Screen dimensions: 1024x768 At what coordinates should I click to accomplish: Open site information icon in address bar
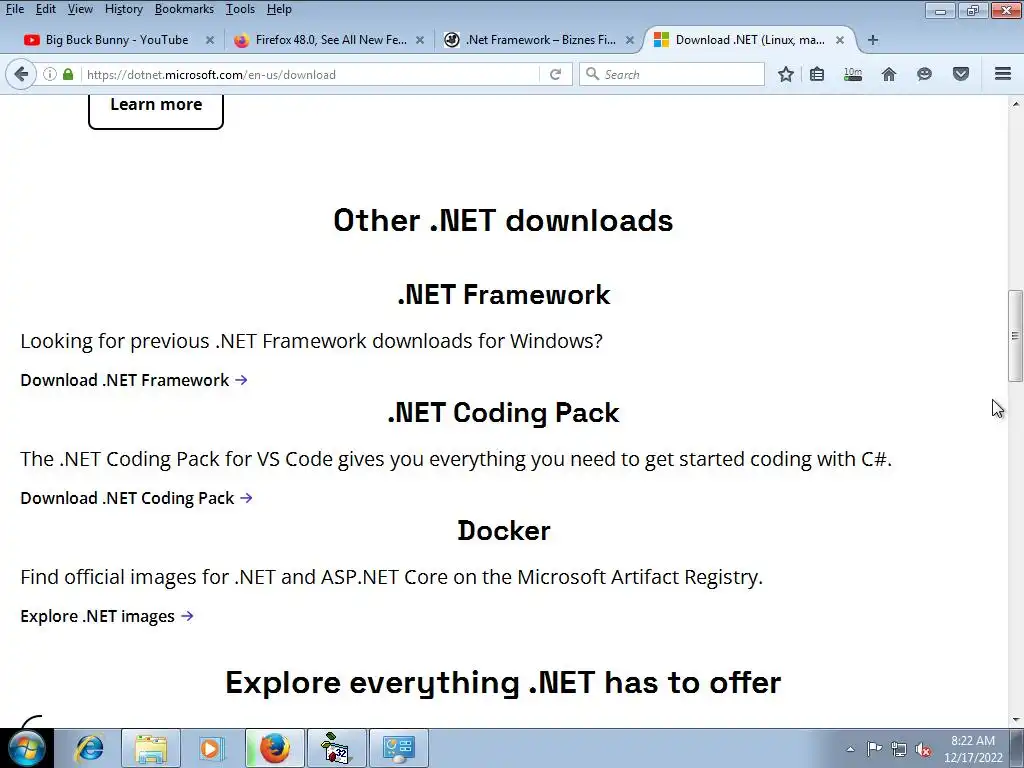[50, 74]
